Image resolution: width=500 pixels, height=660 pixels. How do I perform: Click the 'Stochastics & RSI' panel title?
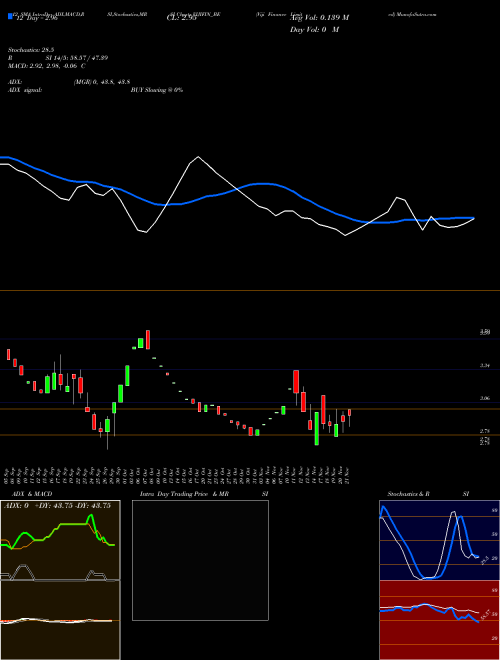(428, 494)
